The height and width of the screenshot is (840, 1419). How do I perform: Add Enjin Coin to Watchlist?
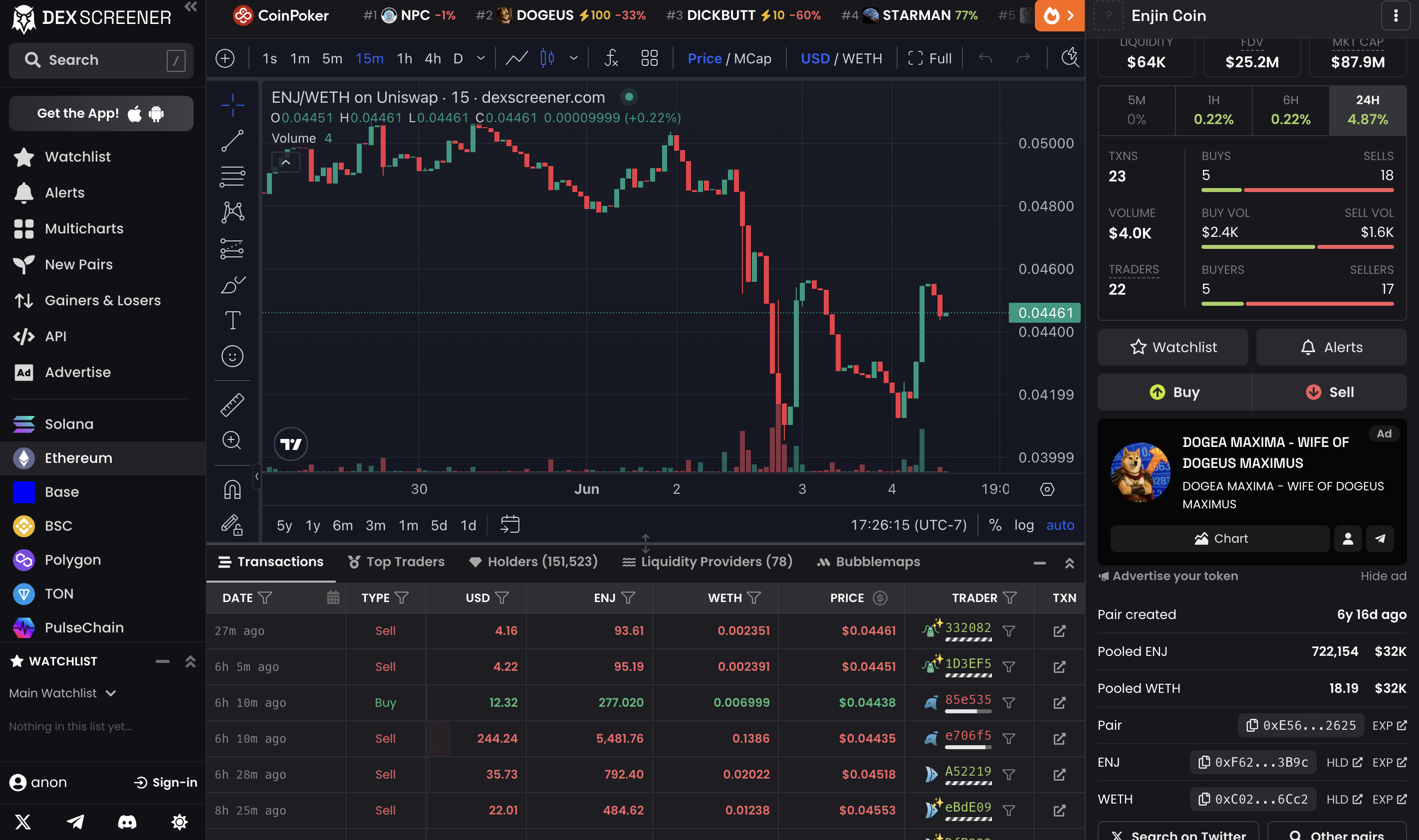click(x=1173, y=347)
